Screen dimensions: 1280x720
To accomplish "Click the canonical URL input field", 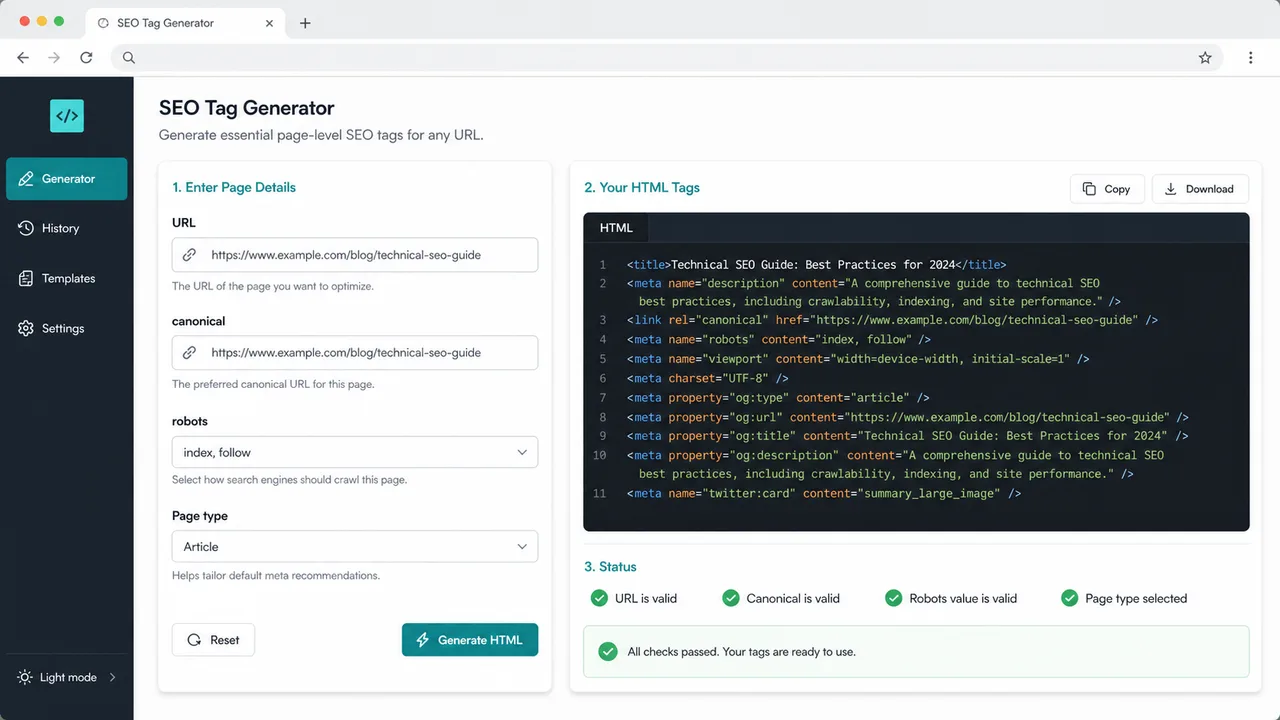I will [355, 353].
